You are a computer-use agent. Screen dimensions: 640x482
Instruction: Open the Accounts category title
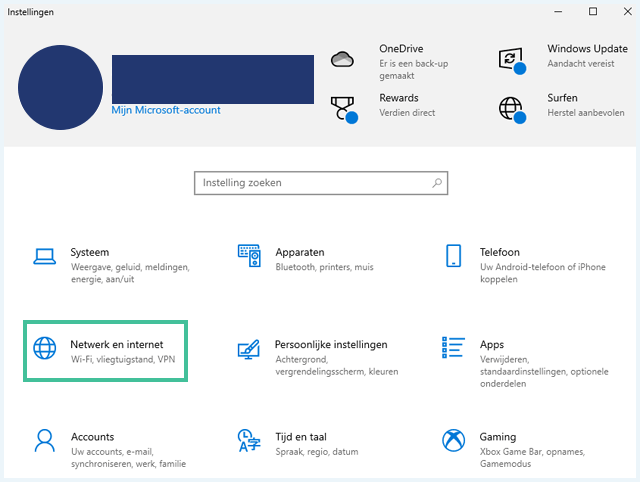click(x=92, y=437)
